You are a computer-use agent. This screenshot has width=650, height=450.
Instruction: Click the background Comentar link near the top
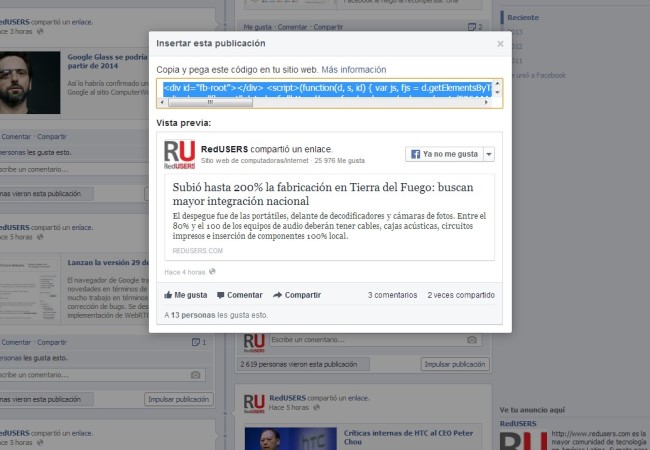292,27
